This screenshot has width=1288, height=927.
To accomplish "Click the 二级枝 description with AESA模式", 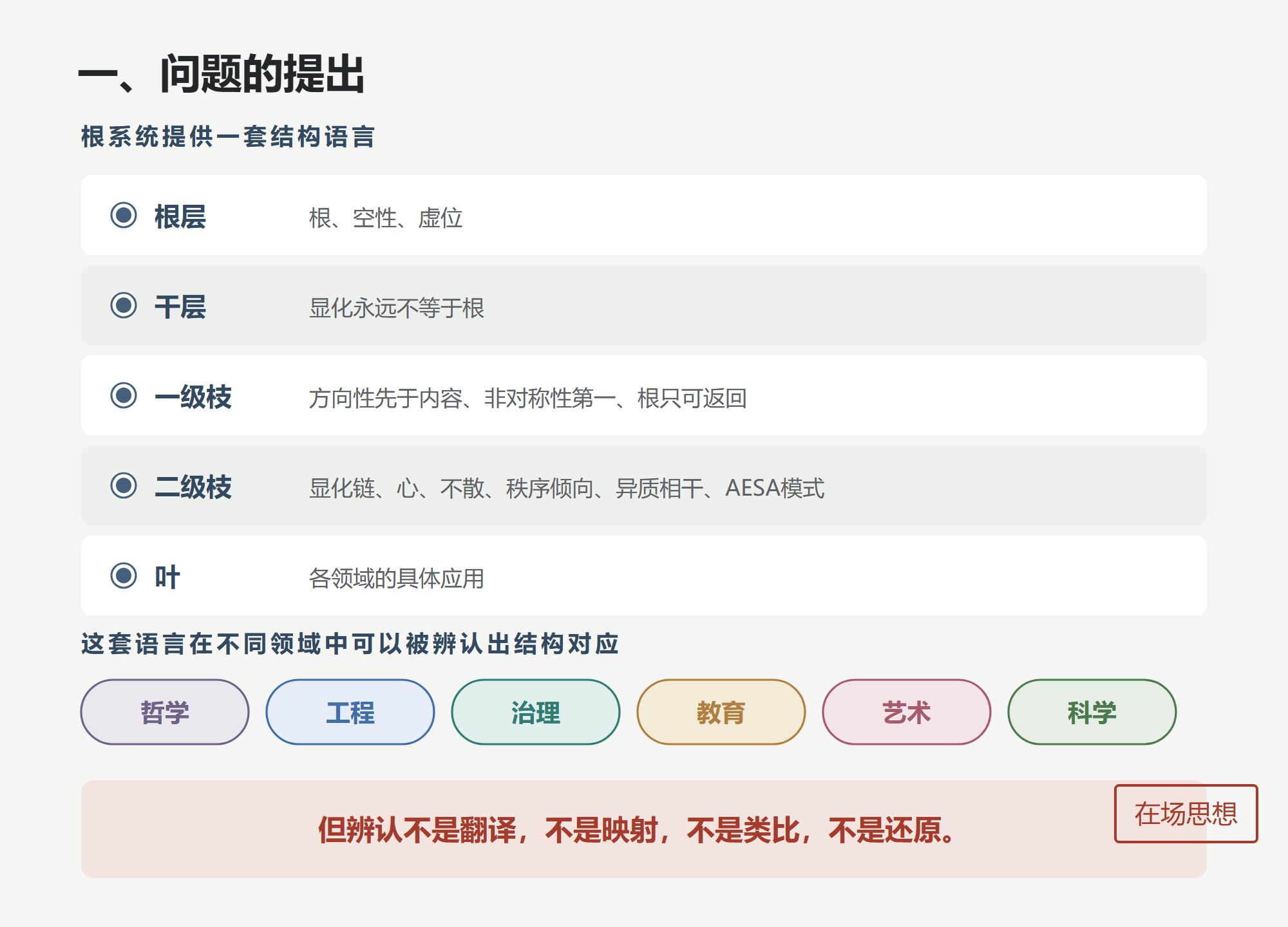I will click(567, 488).
